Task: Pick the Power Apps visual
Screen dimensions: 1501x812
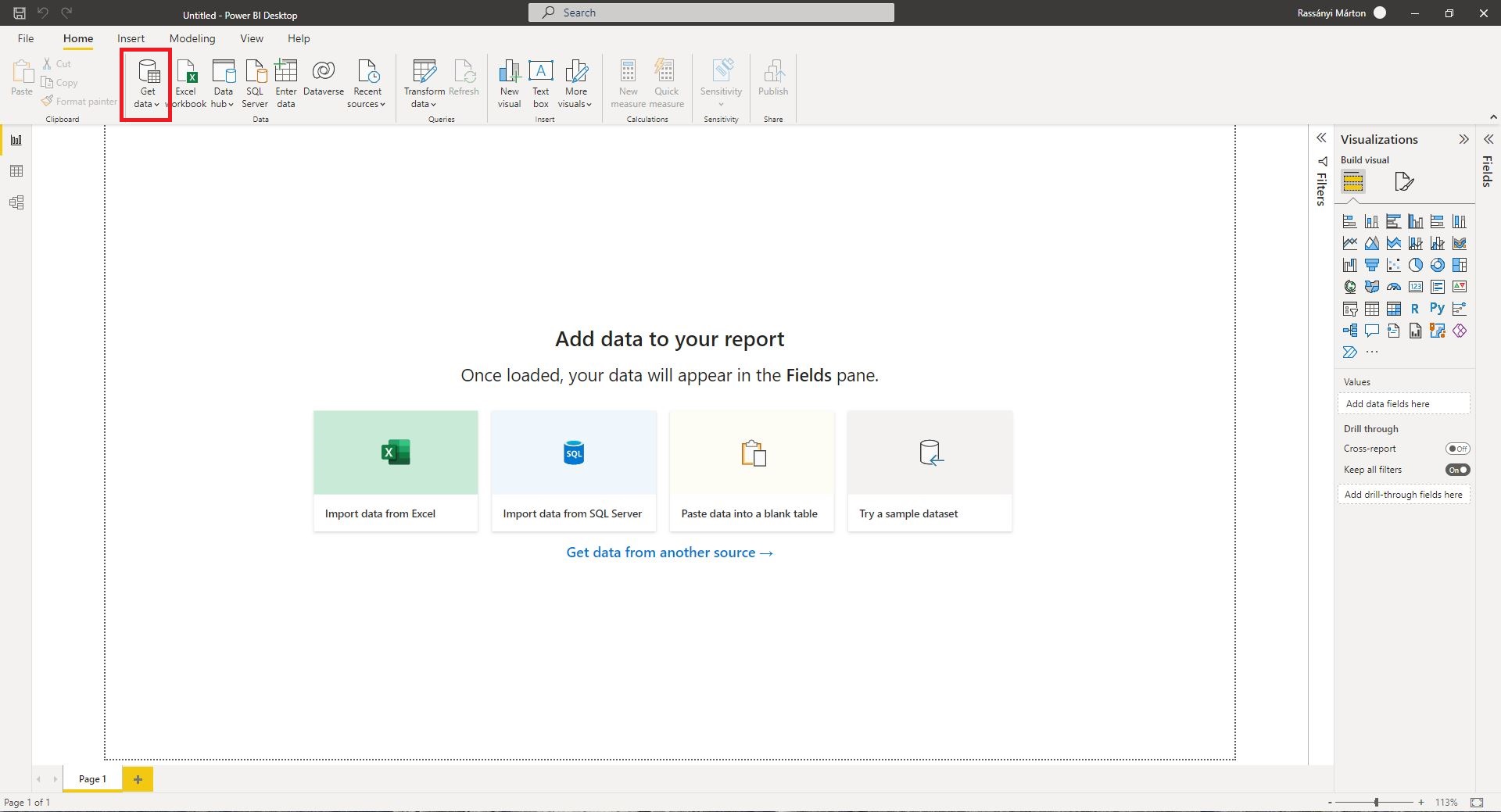Action: (x=1460, y=331)
